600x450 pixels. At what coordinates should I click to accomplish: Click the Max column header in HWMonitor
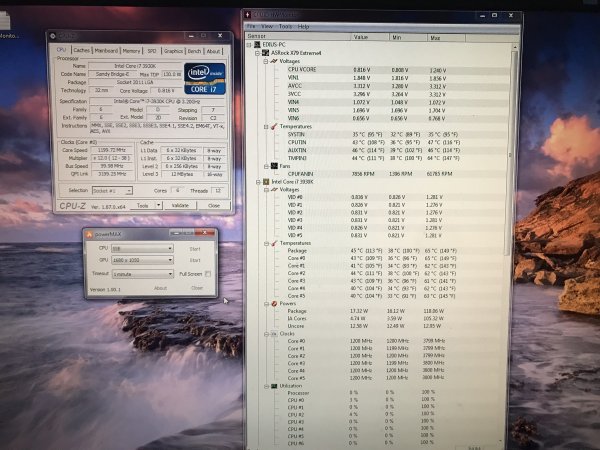(x=446, y=38)
